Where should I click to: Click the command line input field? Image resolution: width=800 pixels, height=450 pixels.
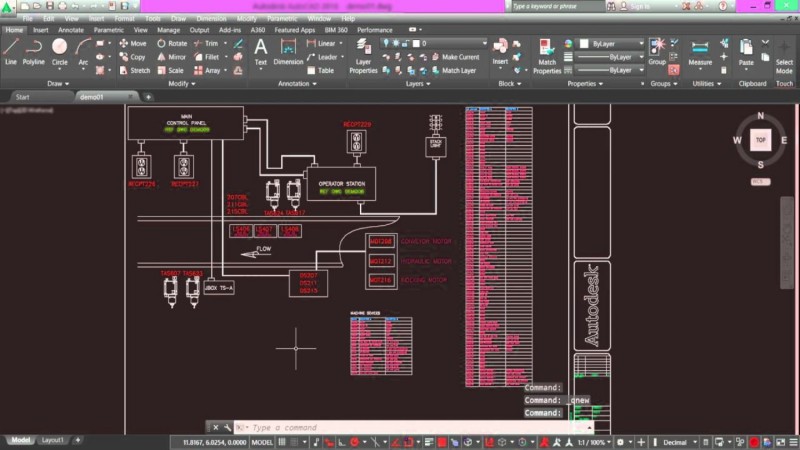413,428
